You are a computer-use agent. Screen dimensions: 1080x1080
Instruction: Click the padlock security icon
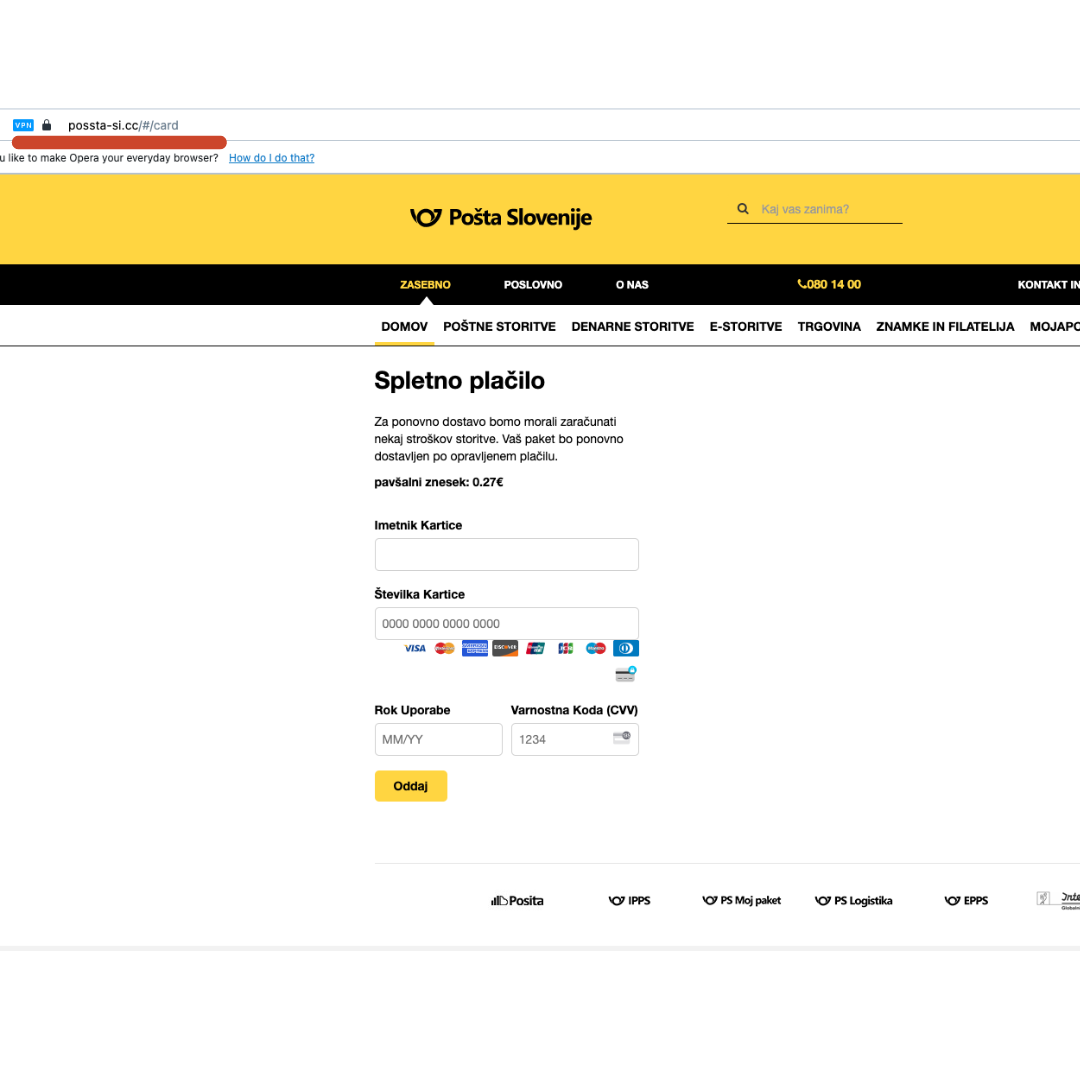pos(47,125)
